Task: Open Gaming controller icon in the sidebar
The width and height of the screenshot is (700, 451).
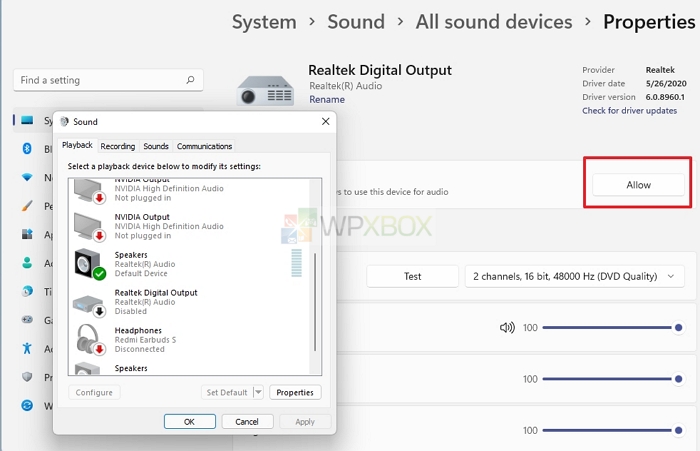Action: (27, 320)
